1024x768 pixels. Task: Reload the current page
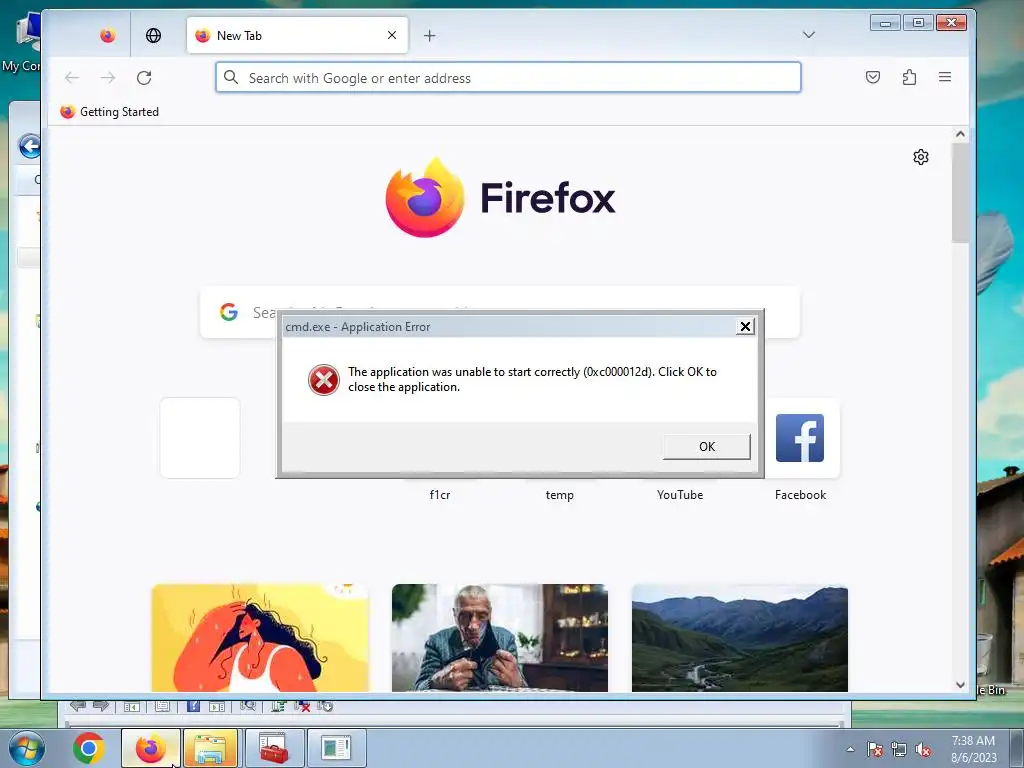(144, 78)
